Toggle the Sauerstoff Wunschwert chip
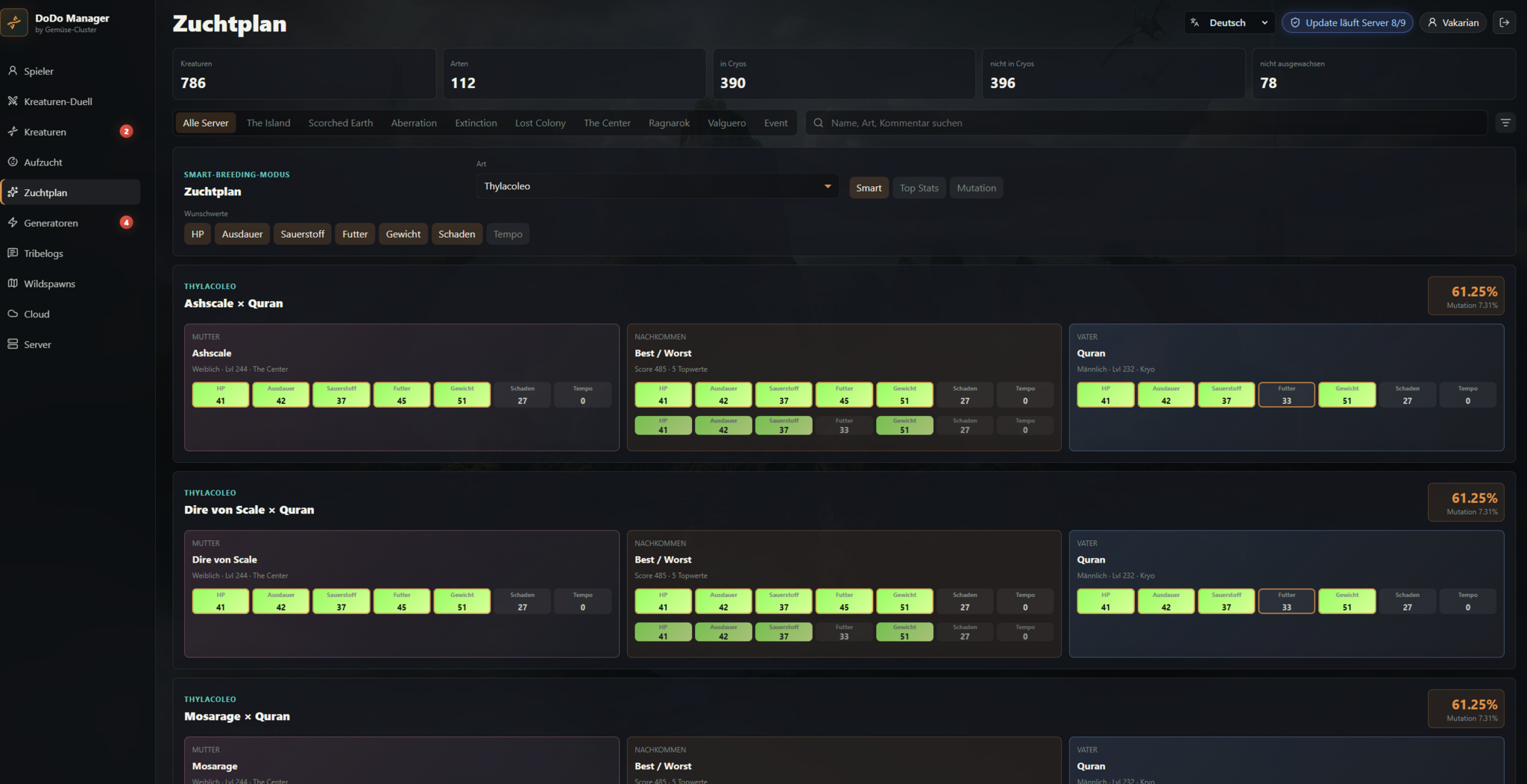The height and width of the screenshot is (784, 1527). [303, 234]
